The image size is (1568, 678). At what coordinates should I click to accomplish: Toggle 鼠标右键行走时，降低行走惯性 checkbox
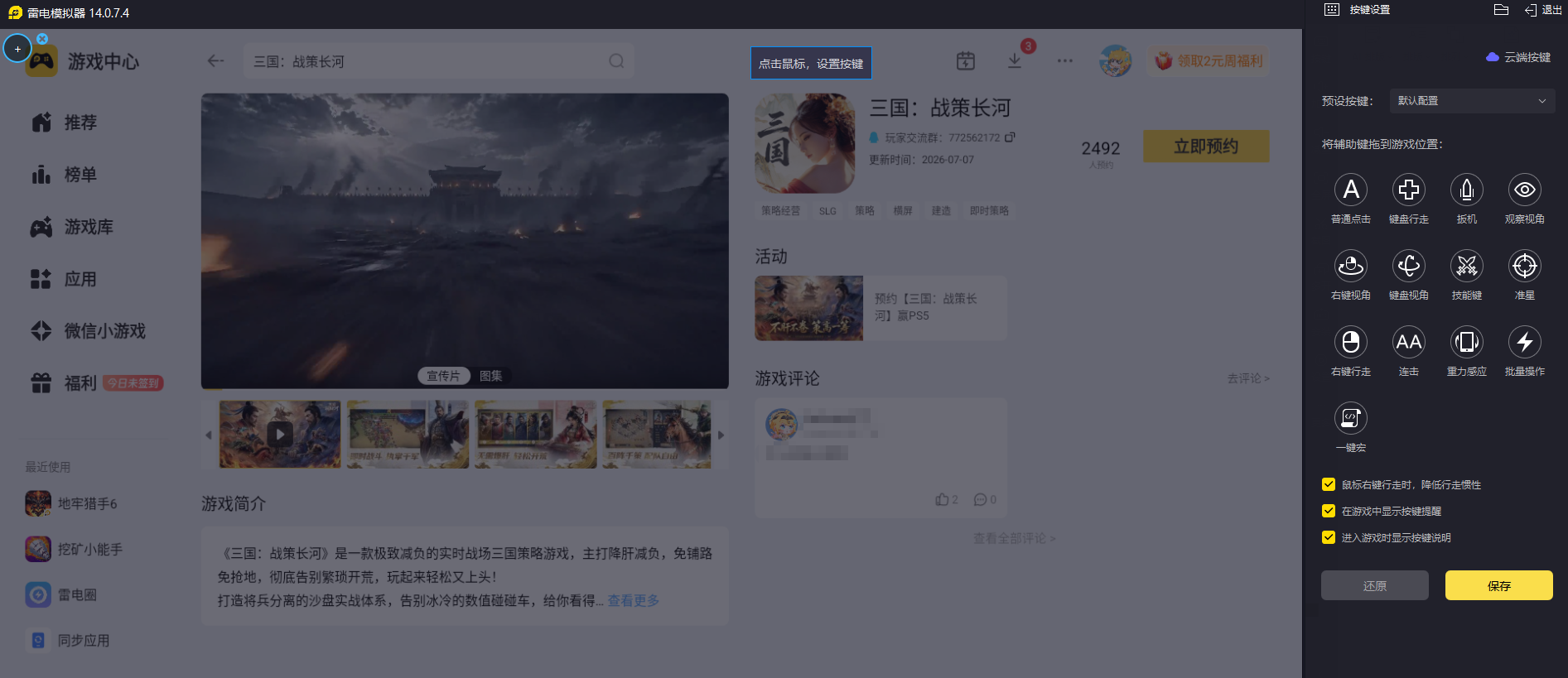[x=1329, y=484]
